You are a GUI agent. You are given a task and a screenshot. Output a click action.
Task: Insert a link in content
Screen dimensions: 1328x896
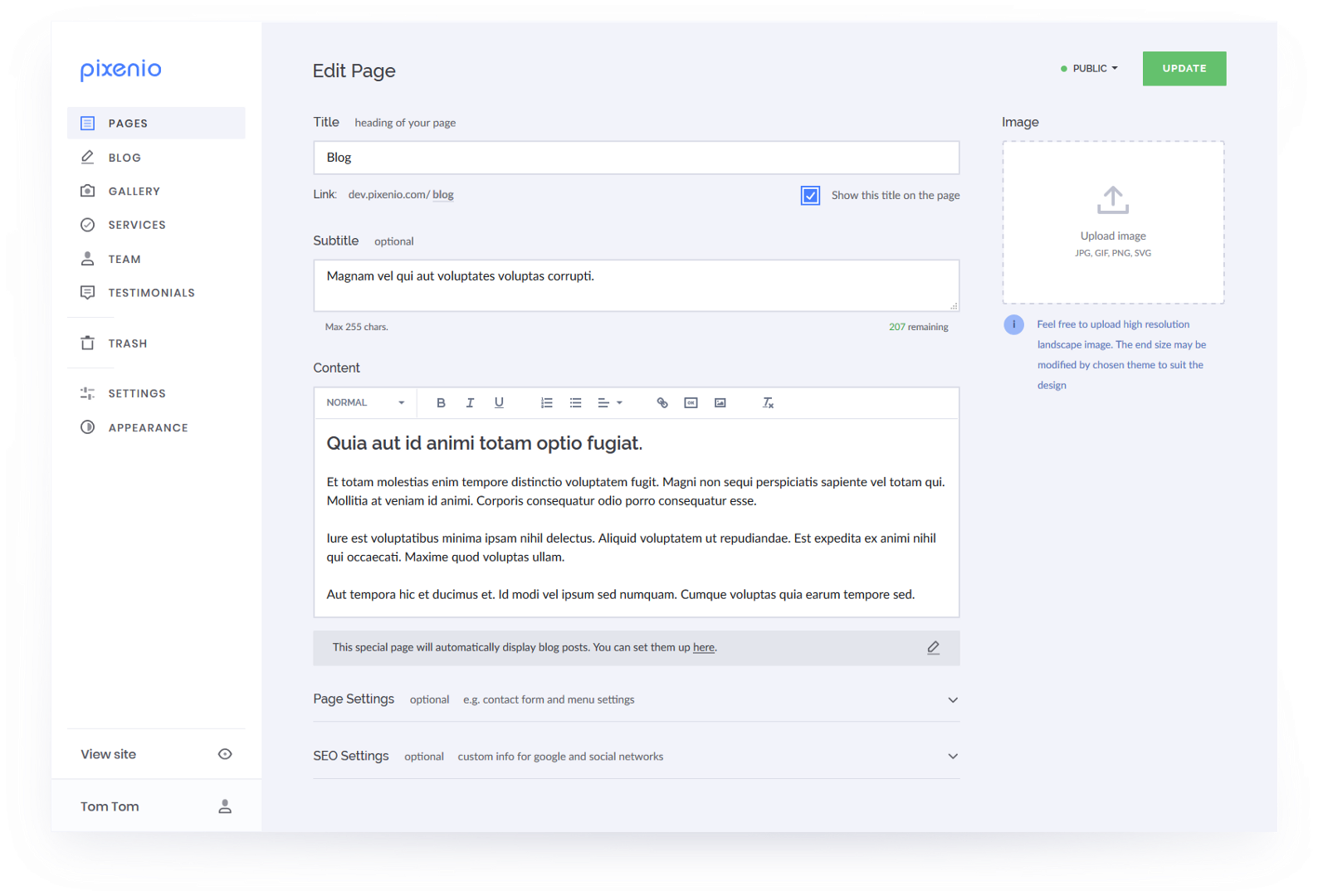662,403
